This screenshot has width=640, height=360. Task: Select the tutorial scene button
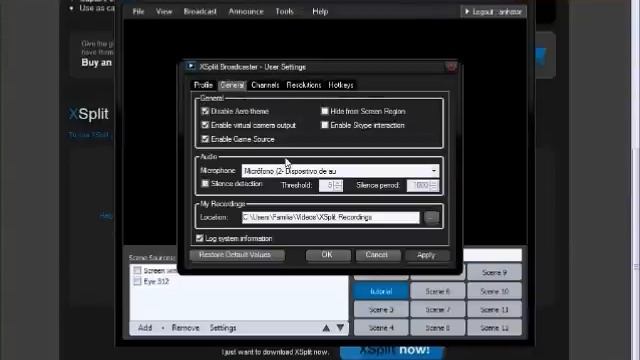tap(381, 291)
